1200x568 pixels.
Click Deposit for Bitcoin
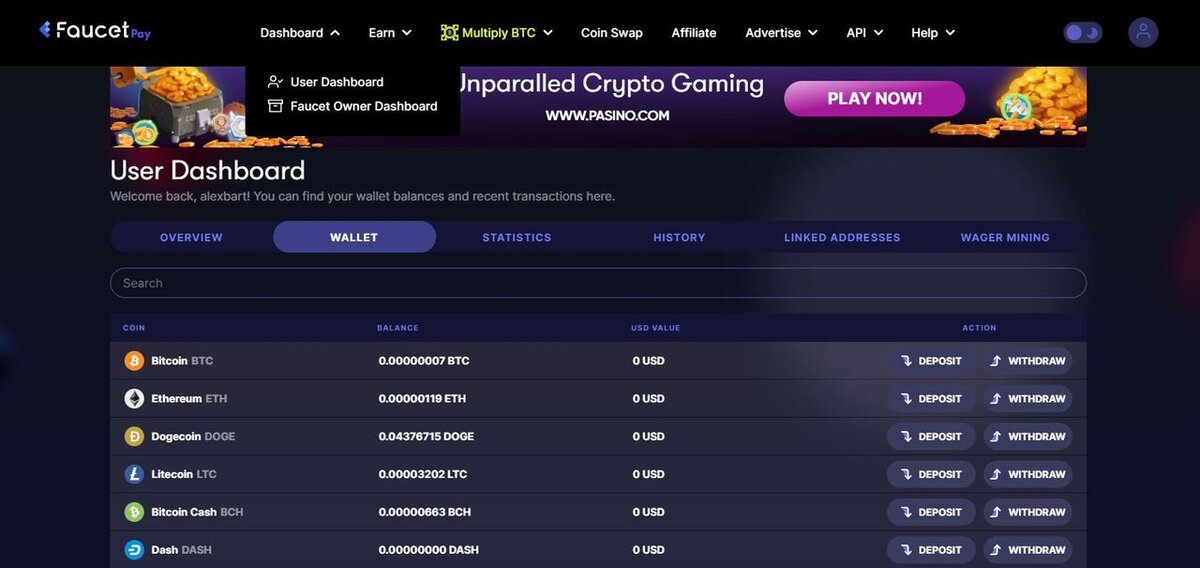click(931, 361)
